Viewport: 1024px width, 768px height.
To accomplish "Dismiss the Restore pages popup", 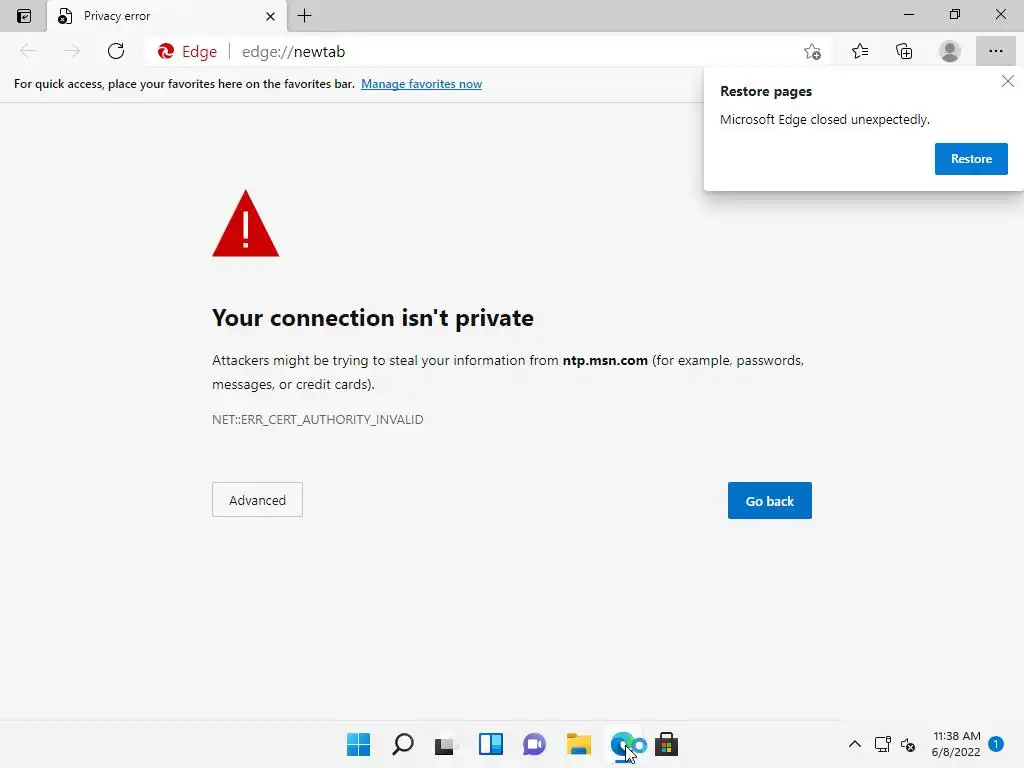I will 1008,81.
